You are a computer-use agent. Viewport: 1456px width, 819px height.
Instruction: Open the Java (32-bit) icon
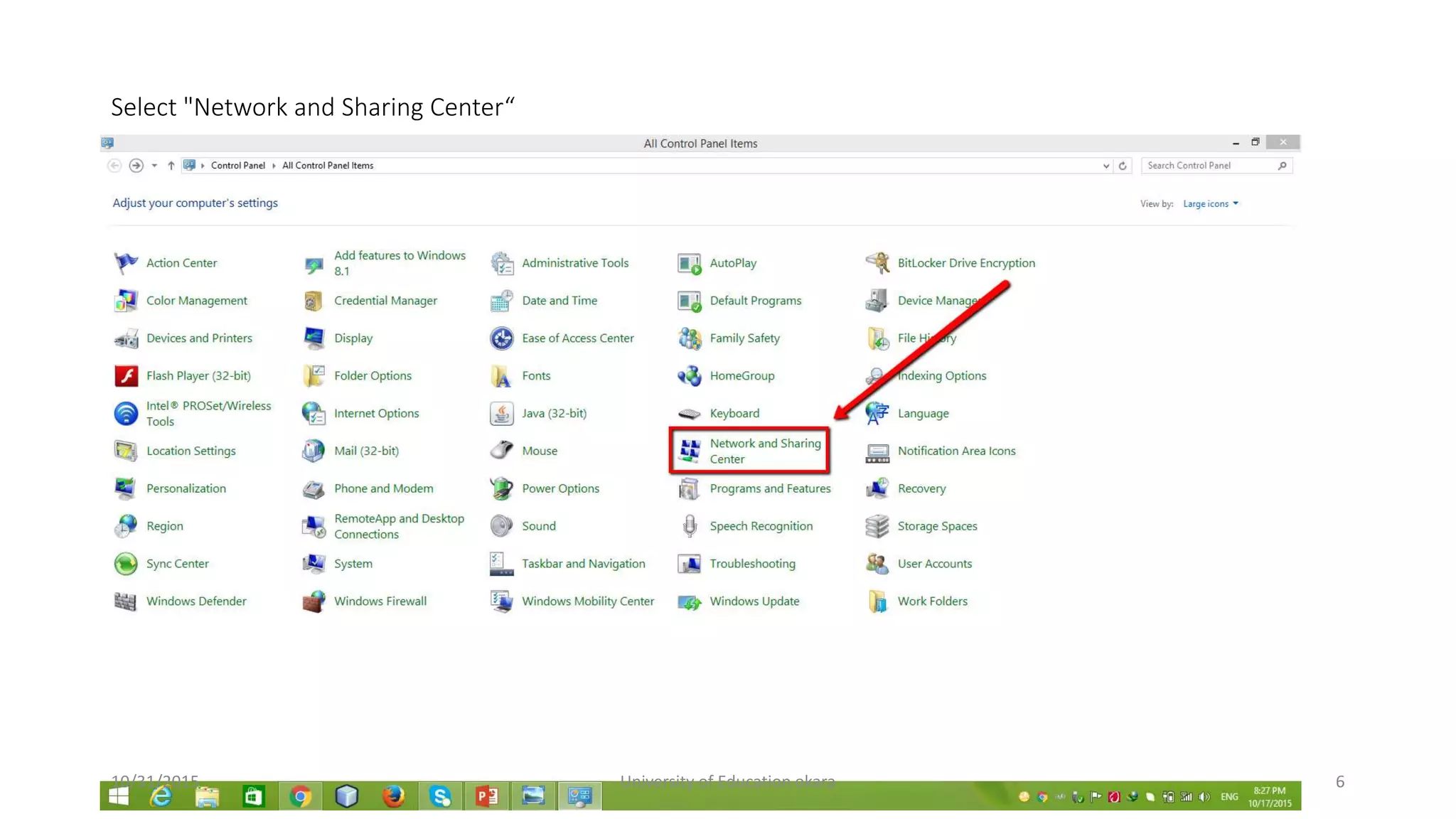[501, 414]
